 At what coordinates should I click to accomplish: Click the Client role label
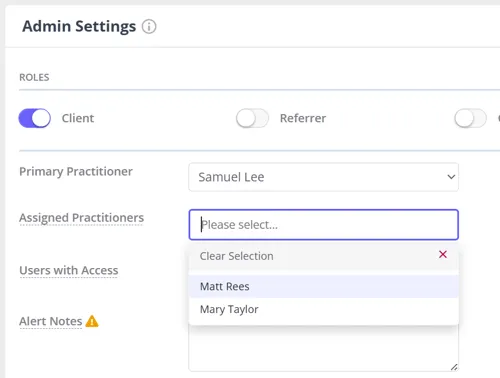pyautogui.click(x=78, y=118)
